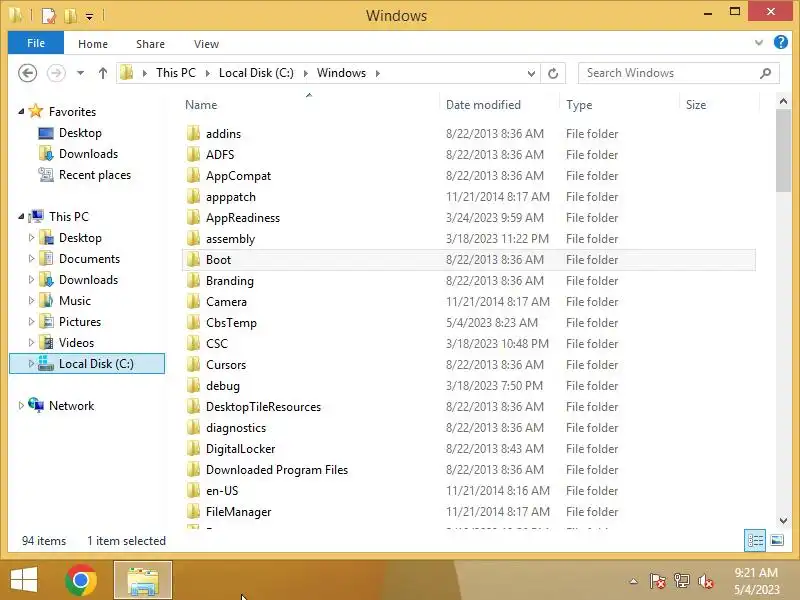Select the DesktopTileResources folder
Image resolution: width=800 pixels, height=600 pixels.
(x=263, y=407)
